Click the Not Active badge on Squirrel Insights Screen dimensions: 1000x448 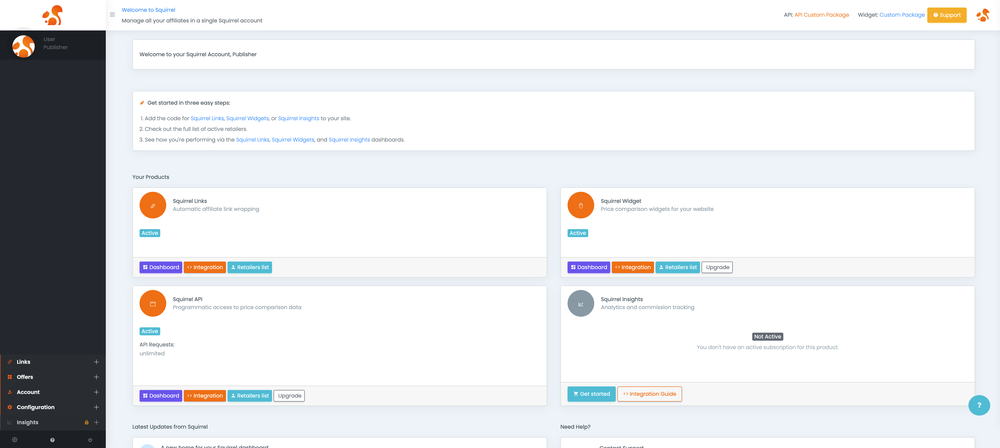pyautogui.click(x=767, y=336)
